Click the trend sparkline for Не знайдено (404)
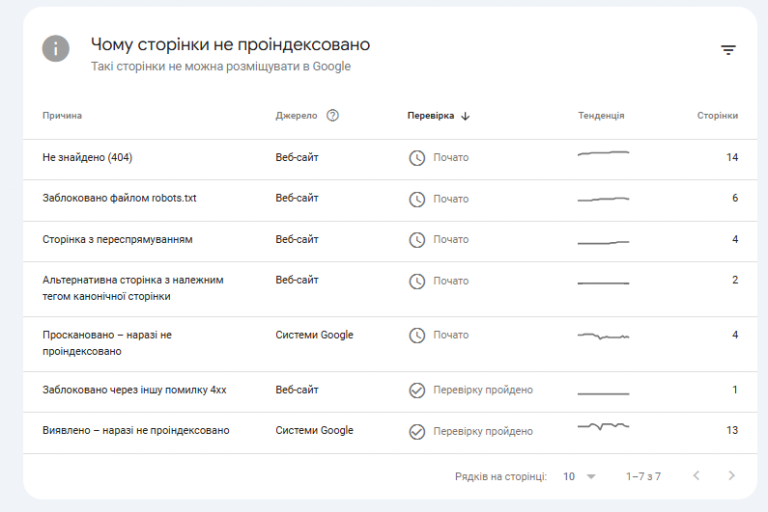Image resolution: width=768 pixels, height=512 pixels. [x=603, y=154]
